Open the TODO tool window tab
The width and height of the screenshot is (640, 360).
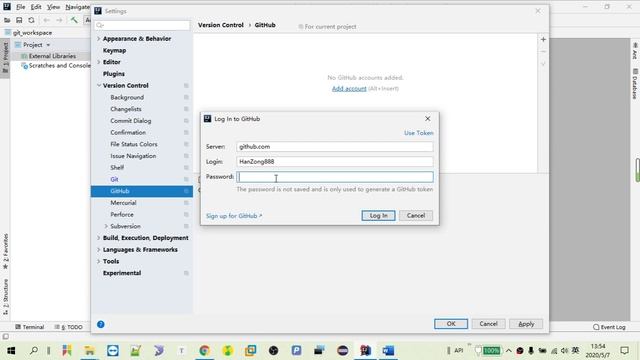[x=69, y=327]
